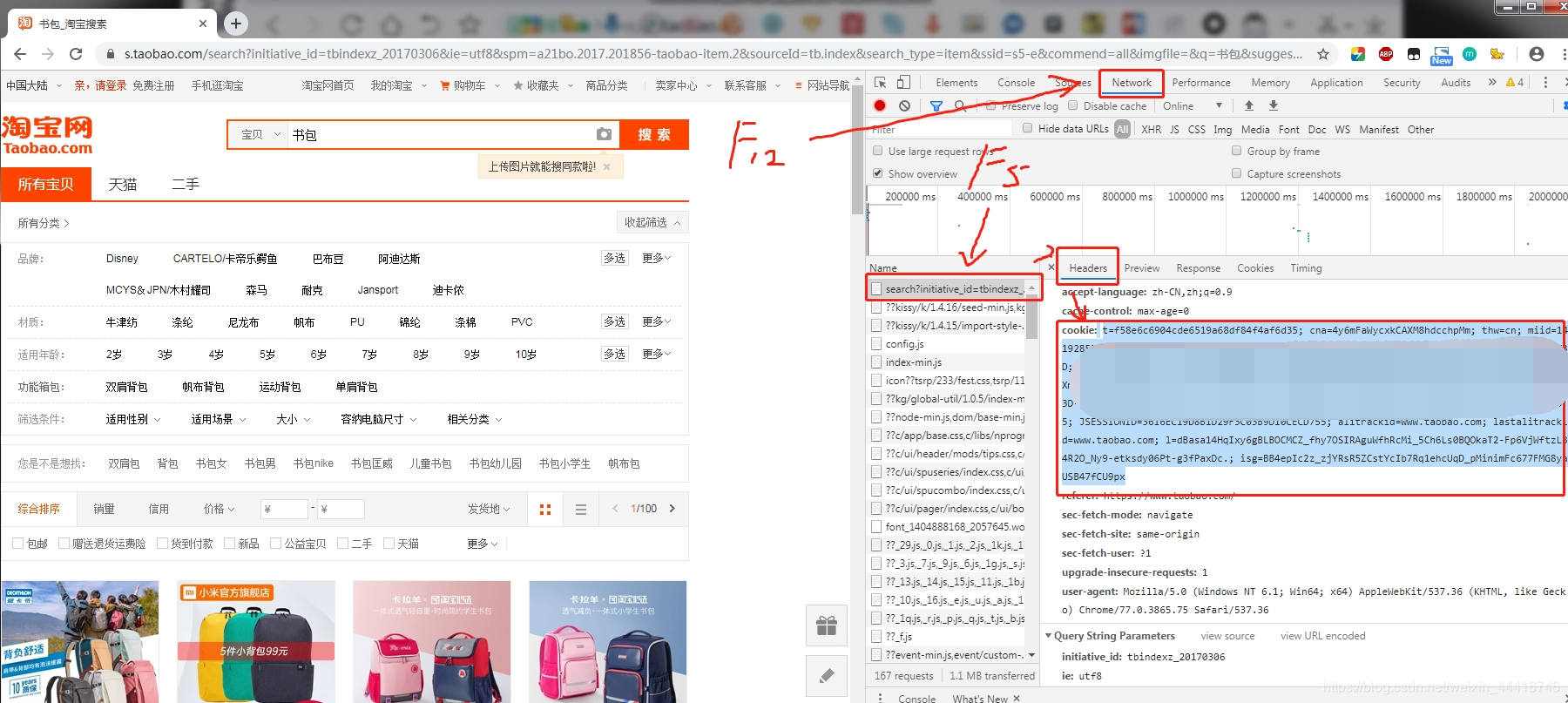This screenshot has height=703, width=1568.
Task: Go to next results page arrow
Action: pos(672,509)
